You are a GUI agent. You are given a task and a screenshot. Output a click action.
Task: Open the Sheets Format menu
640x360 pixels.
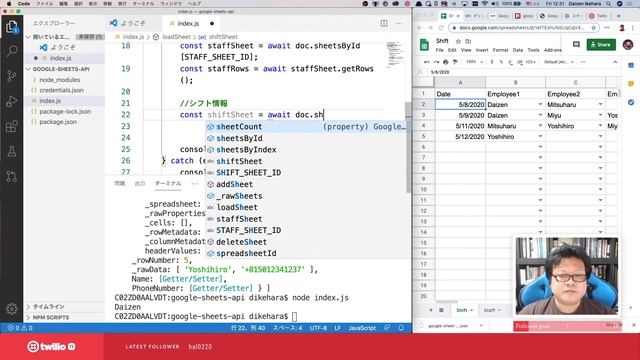500,50
